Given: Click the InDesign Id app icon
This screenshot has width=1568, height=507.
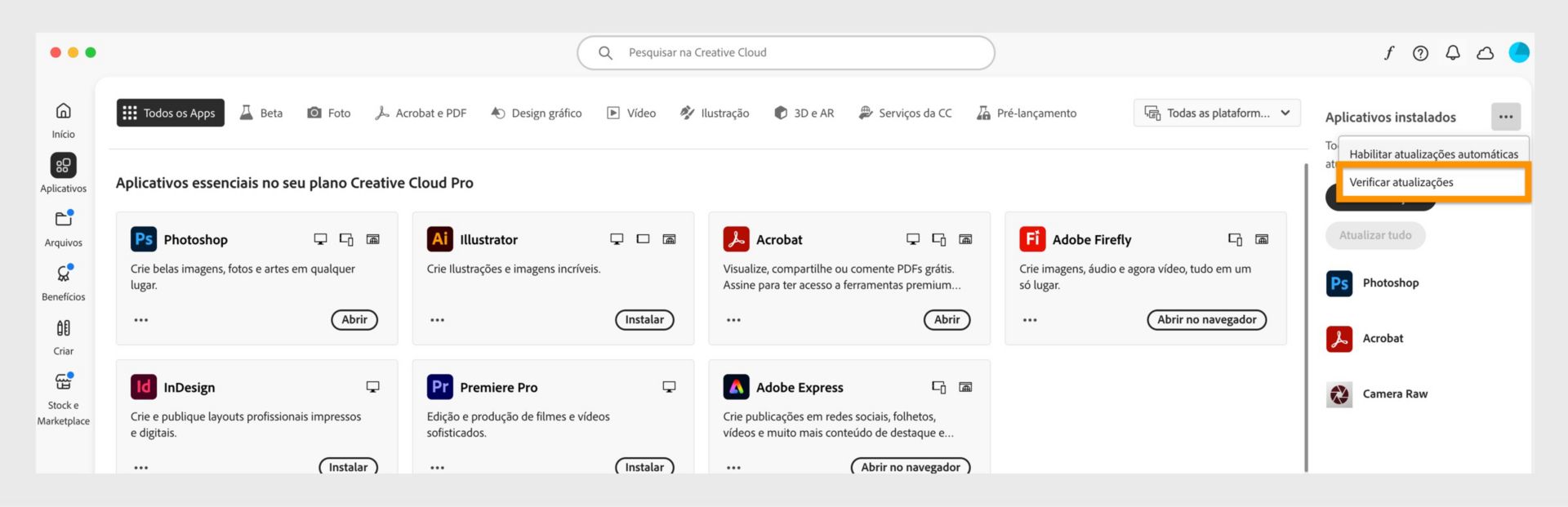Looking at the screenshot, I should 143,387.
